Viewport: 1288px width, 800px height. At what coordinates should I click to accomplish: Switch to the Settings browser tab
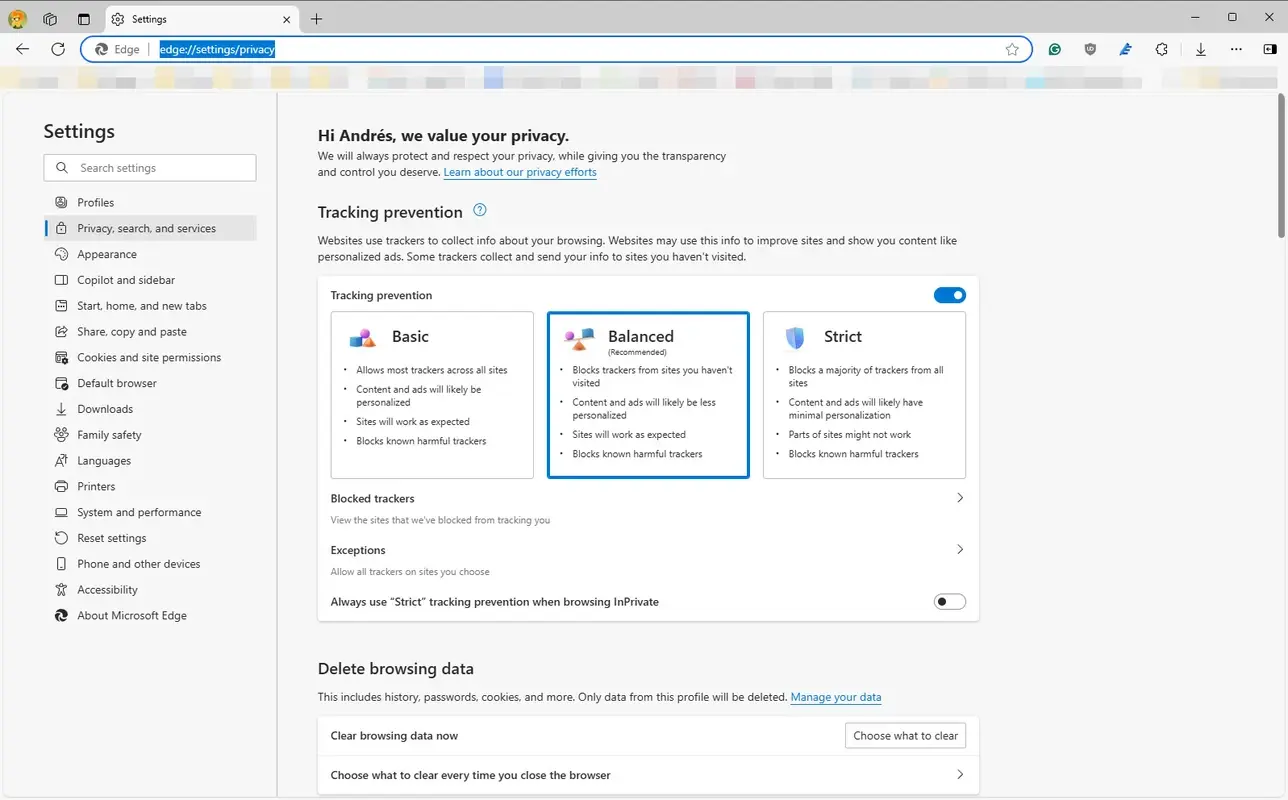pyautogui.click(x=148, y=18)
